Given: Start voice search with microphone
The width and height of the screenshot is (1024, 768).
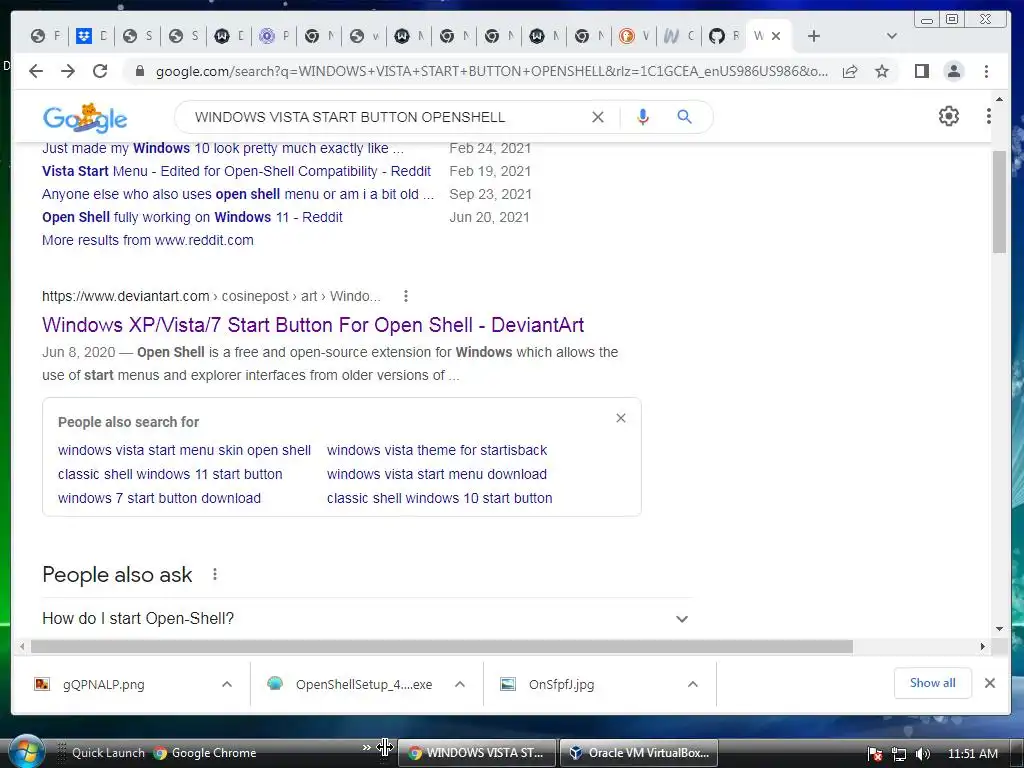Looking at the screenshot, I should click(643, 117).
